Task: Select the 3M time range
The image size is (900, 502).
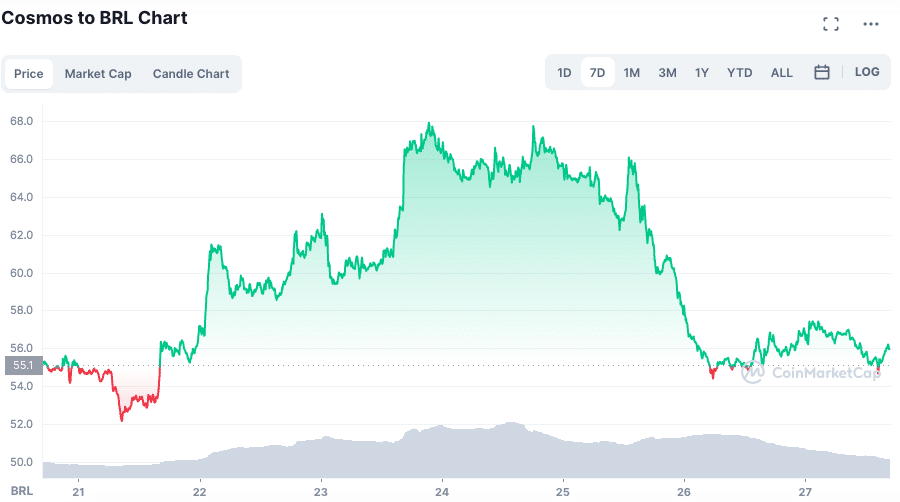Action: coord(667,73)
